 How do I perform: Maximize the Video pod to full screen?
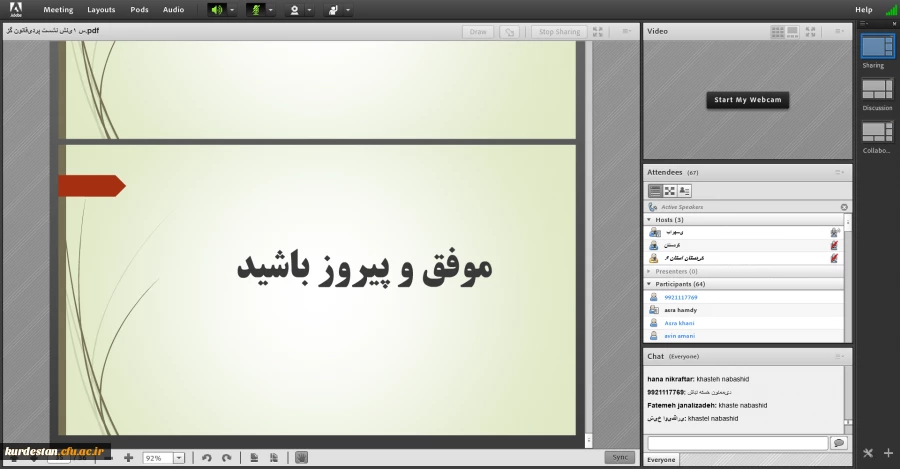811,32
